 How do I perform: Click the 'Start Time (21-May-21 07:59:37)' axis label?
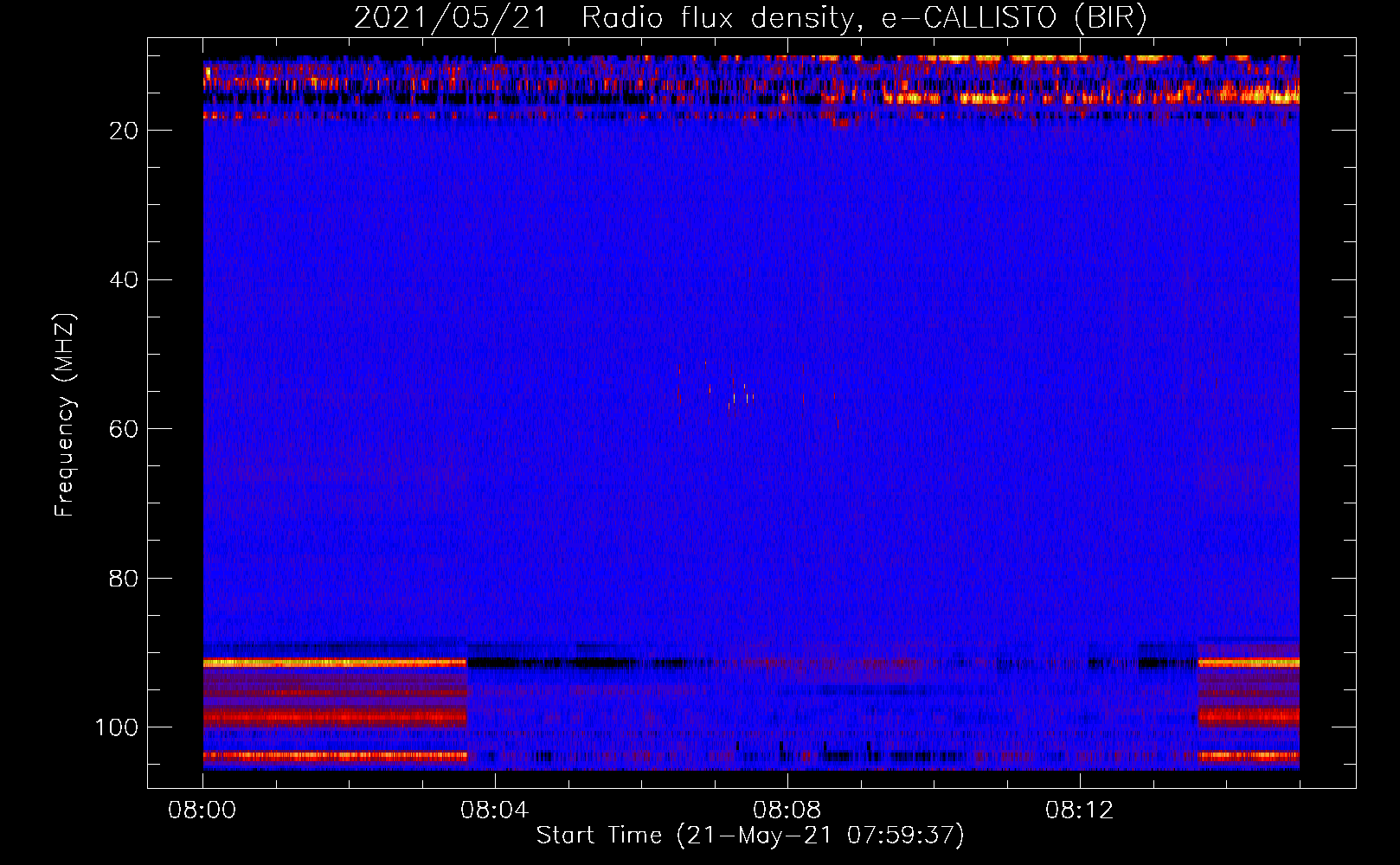click(x=750, y=836)
